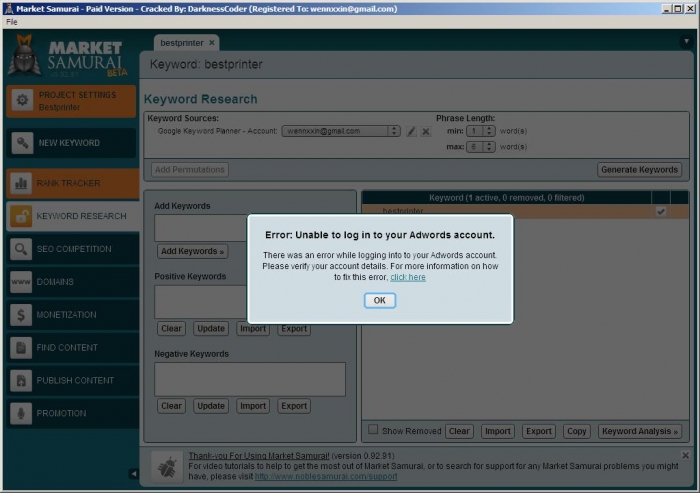Copy the keyword results

[x=576, y=431]
